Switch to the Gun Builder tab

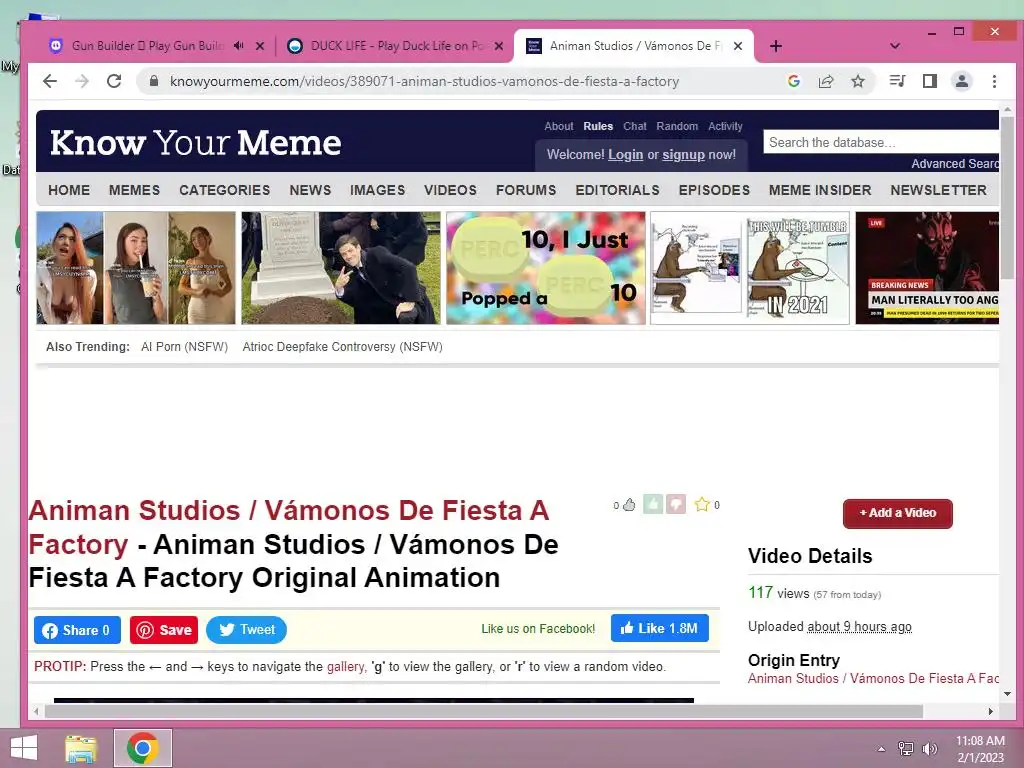(x=147, y=46)
